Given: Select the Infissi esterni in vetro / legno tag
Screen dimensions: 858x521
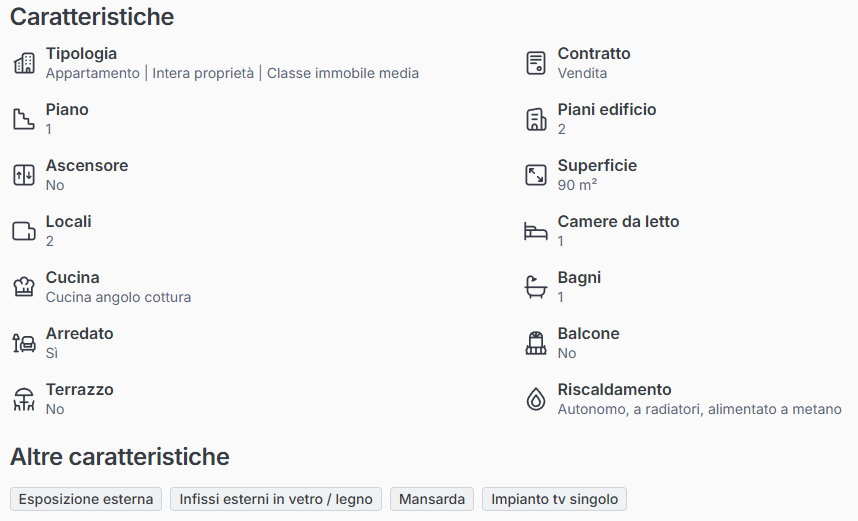Looking at the screenshot, I should [276, 499].
